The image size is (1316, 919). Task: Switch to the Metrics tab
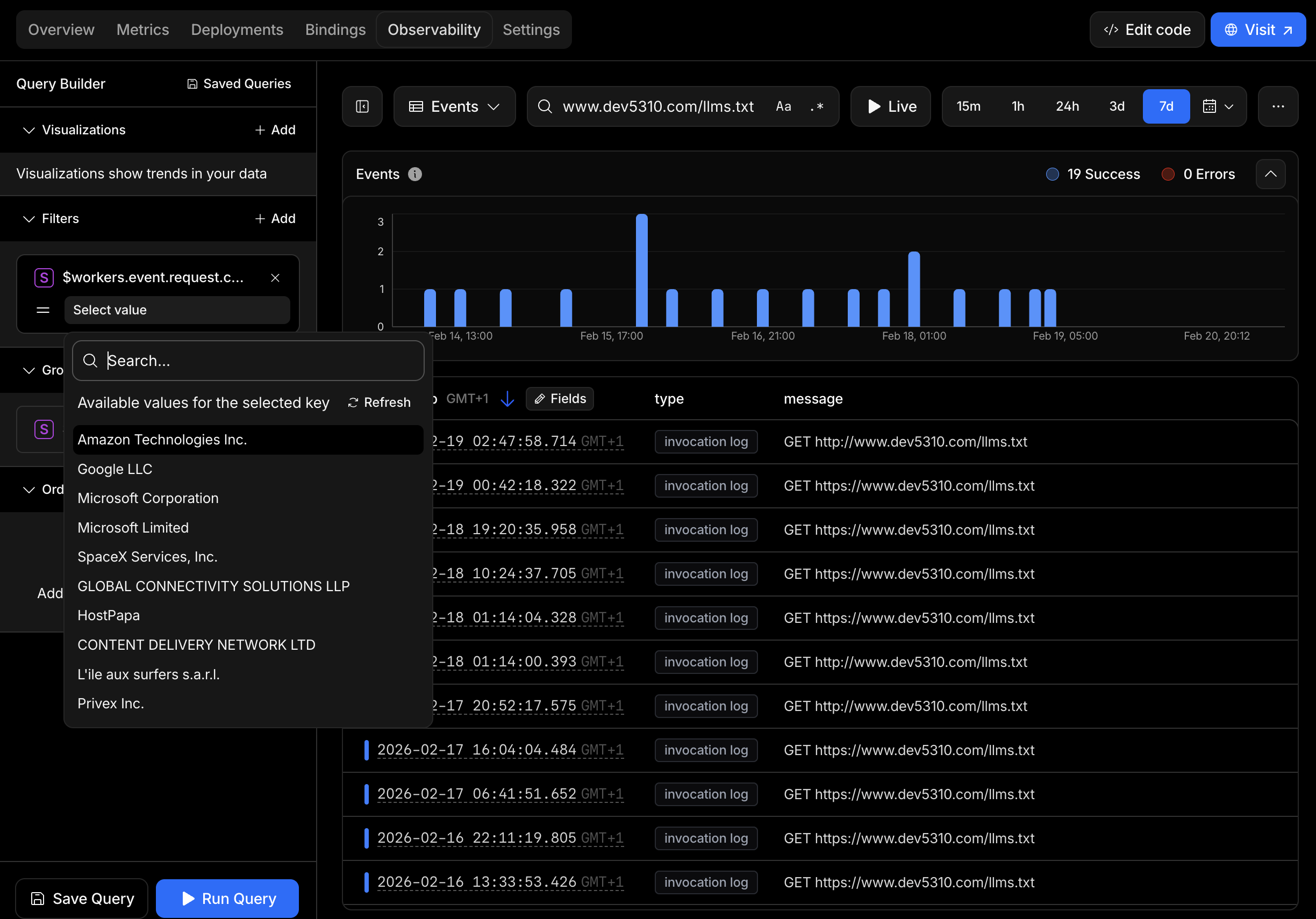pos(142,30)
